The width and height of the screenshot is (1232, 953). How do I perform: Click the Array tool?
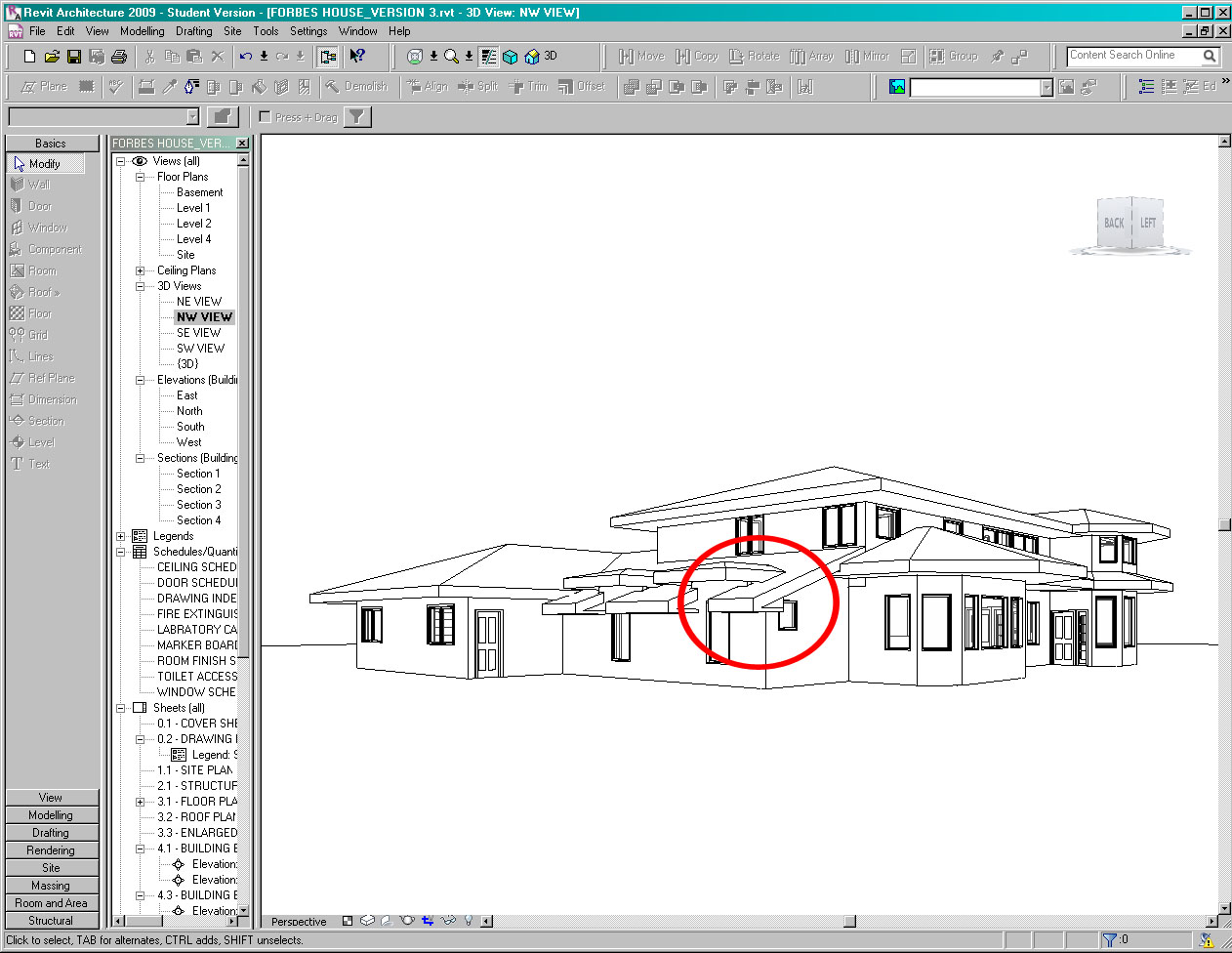tap(811, 57)
